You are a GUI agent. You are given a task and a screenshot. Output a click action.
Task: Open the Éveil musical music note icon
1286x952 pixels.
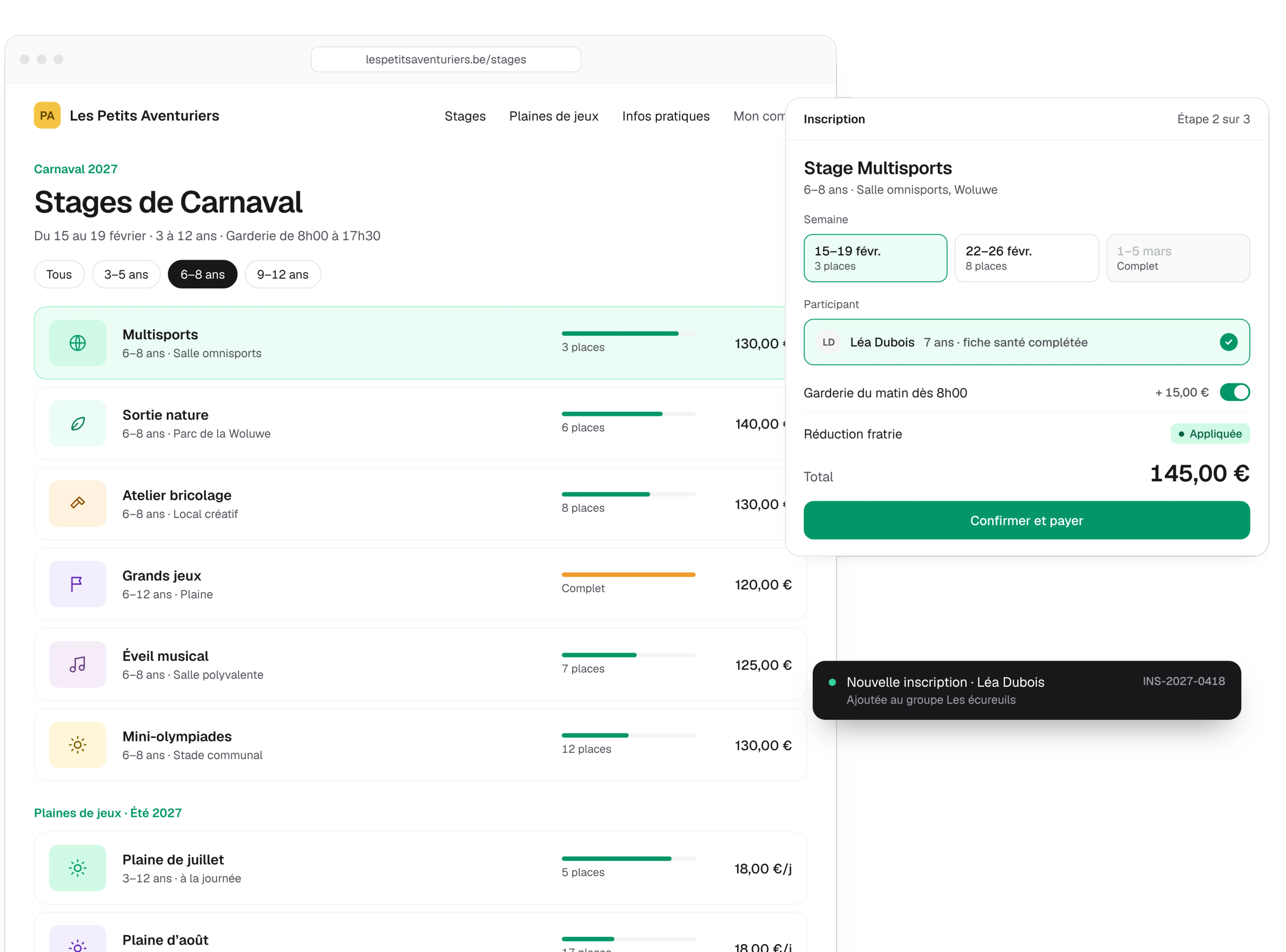(x=77, y=665)
